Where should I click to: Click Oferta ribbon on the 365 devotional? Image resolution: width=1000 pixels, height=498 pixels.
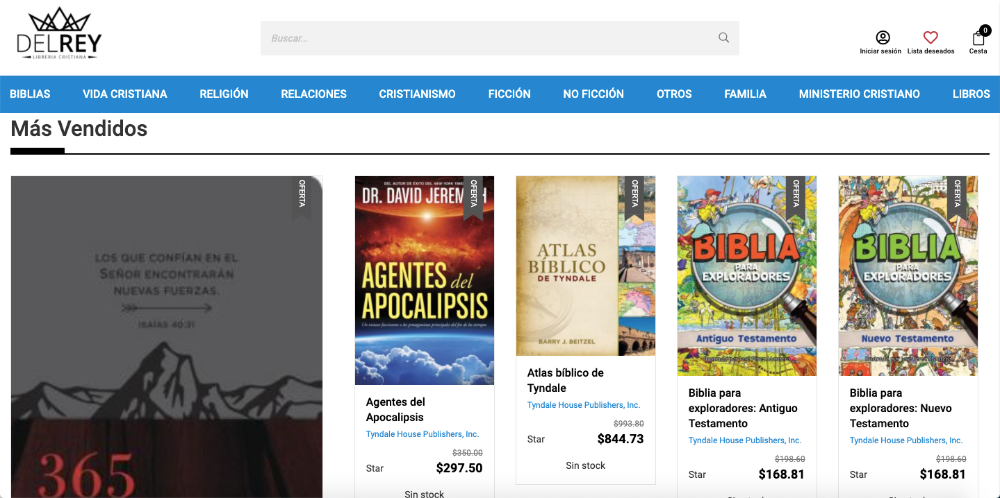pyautogui.click(x=301, y=196)
